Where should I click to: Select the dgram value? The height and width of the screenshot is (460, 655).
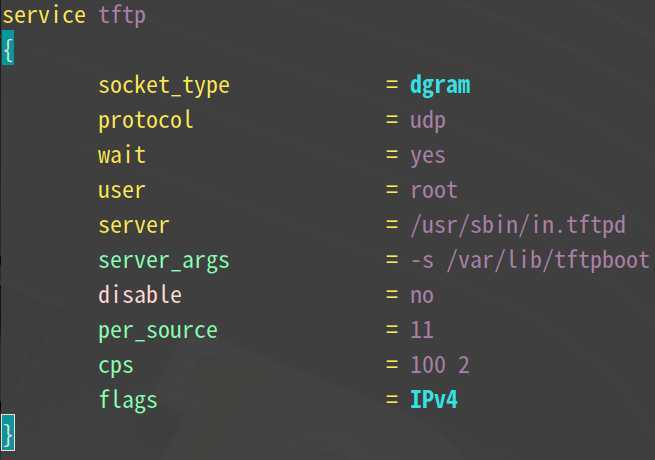440,86
